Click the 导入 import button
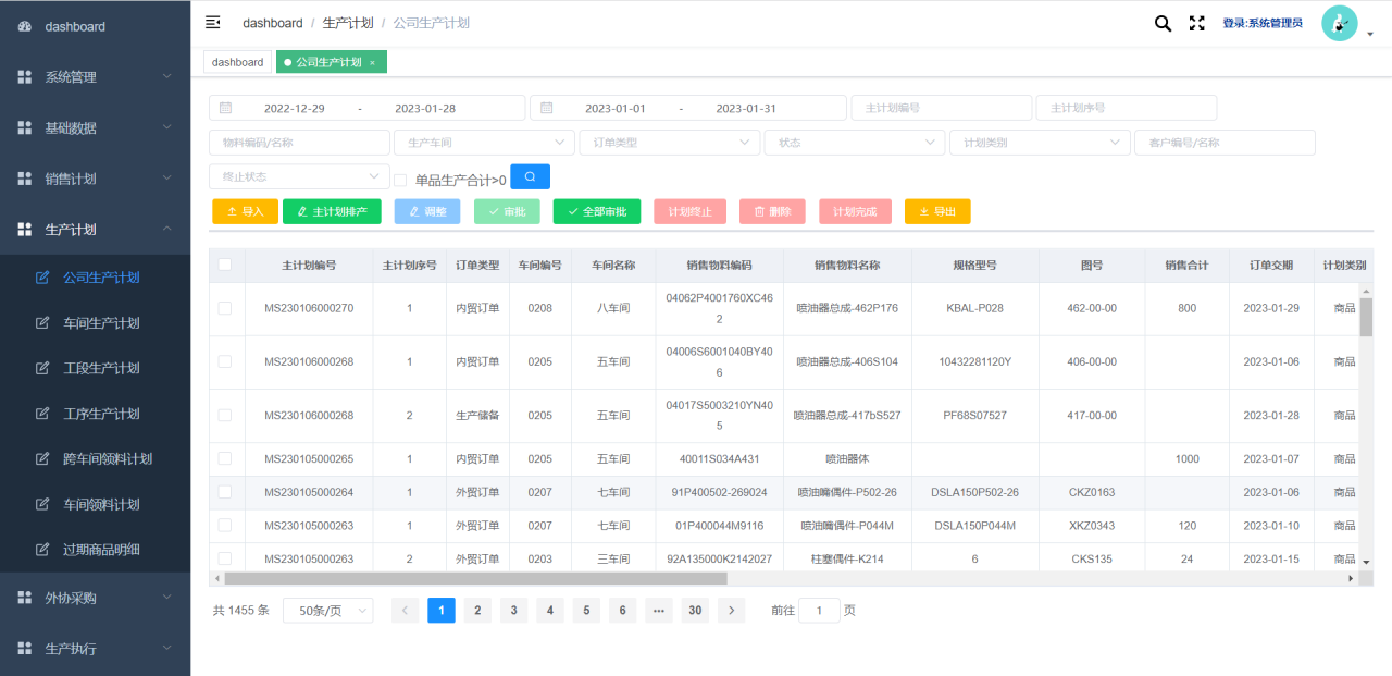This screenshot has width=1392, height=676. 245,212
